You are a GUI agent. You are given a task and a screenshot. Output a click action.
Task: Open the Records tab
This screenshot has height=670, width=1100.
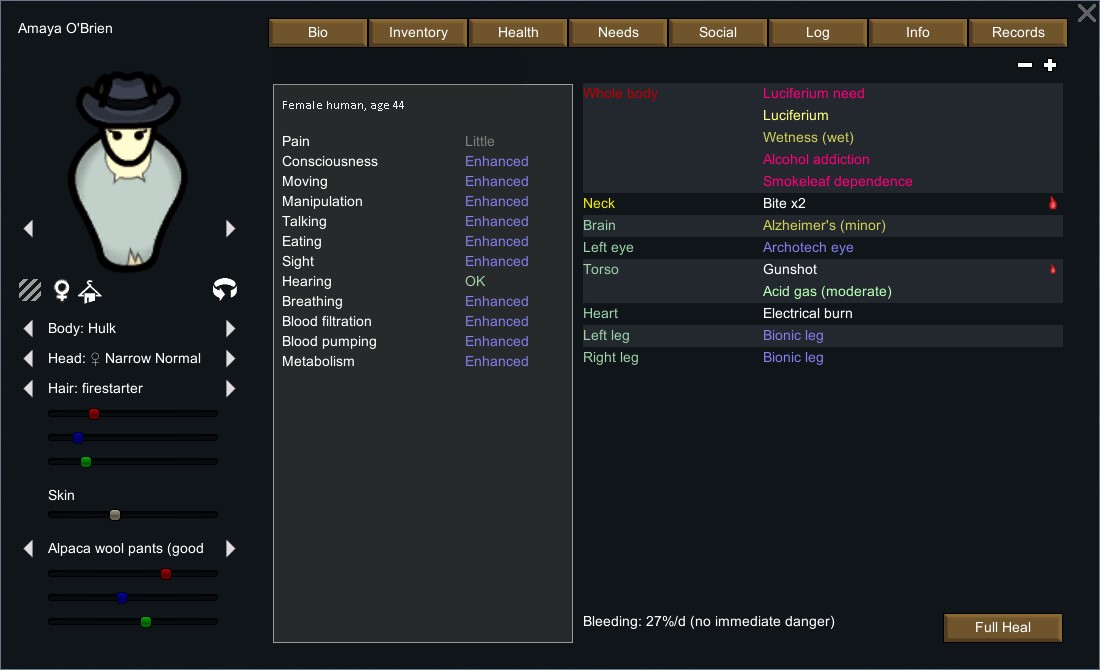1018,32
